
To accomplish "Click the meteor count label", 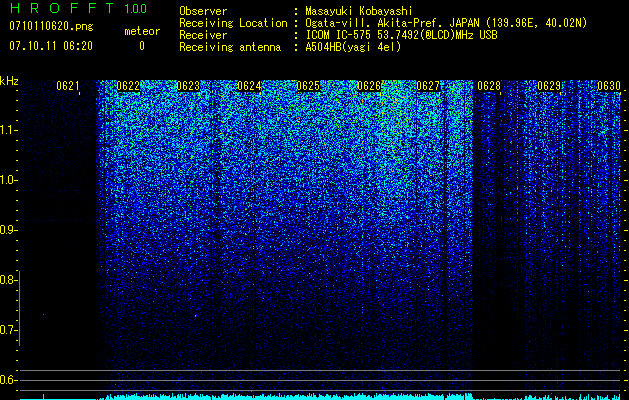I will coord(142,31).
